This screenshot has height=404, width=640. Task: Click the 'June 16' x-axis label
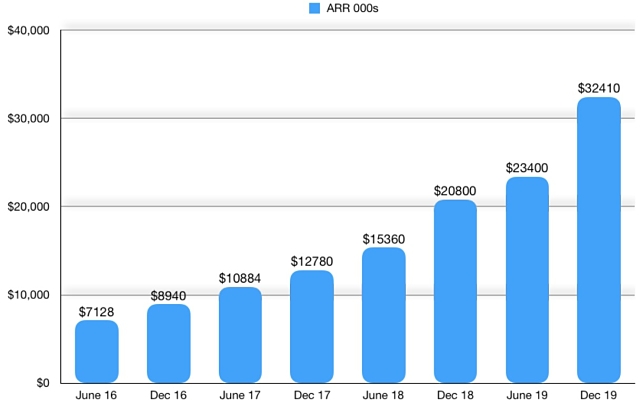click(x=97, y=396)
